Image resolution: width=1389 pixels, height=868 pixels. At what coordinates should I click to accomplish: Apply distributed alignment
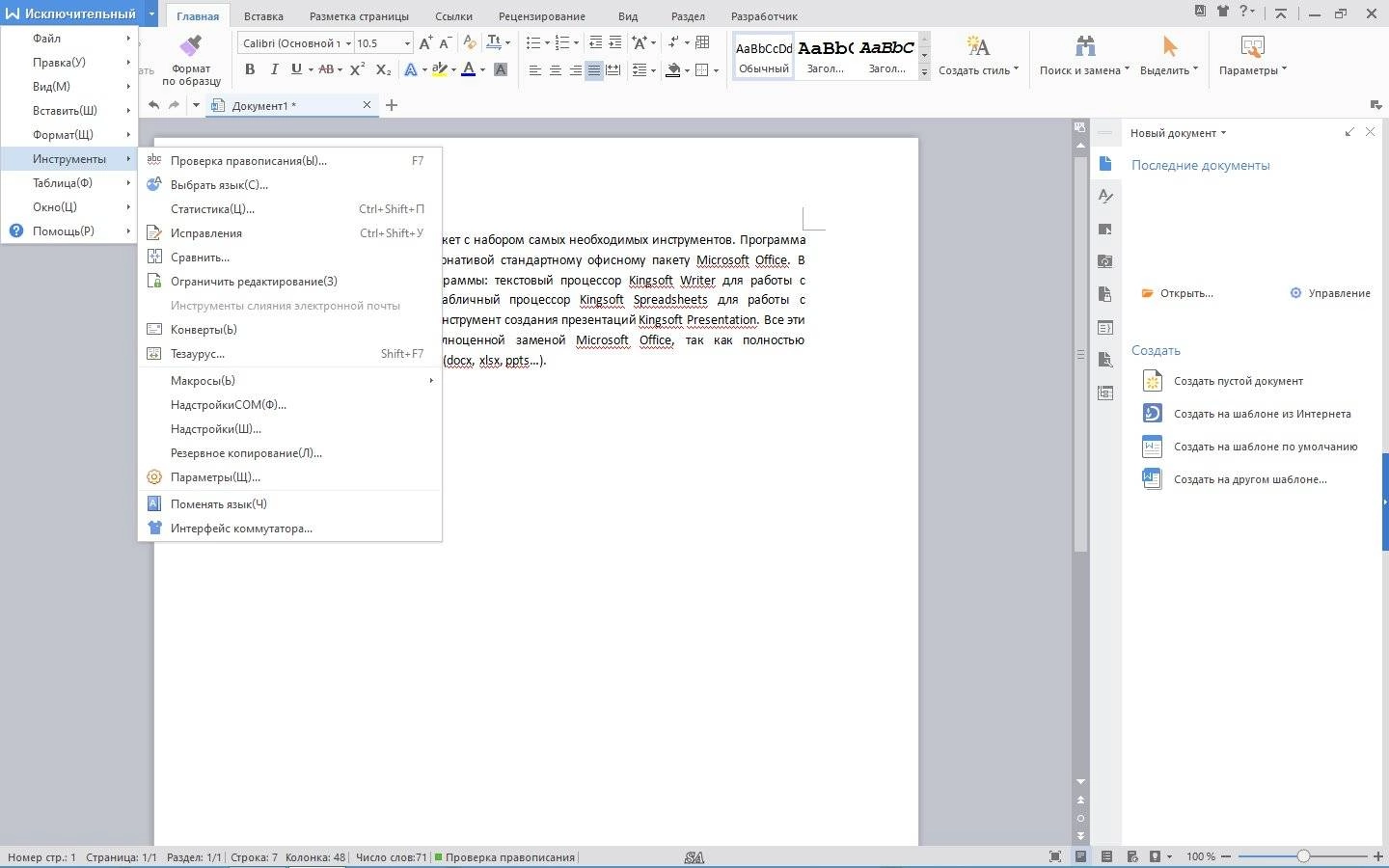click(613, 70)
